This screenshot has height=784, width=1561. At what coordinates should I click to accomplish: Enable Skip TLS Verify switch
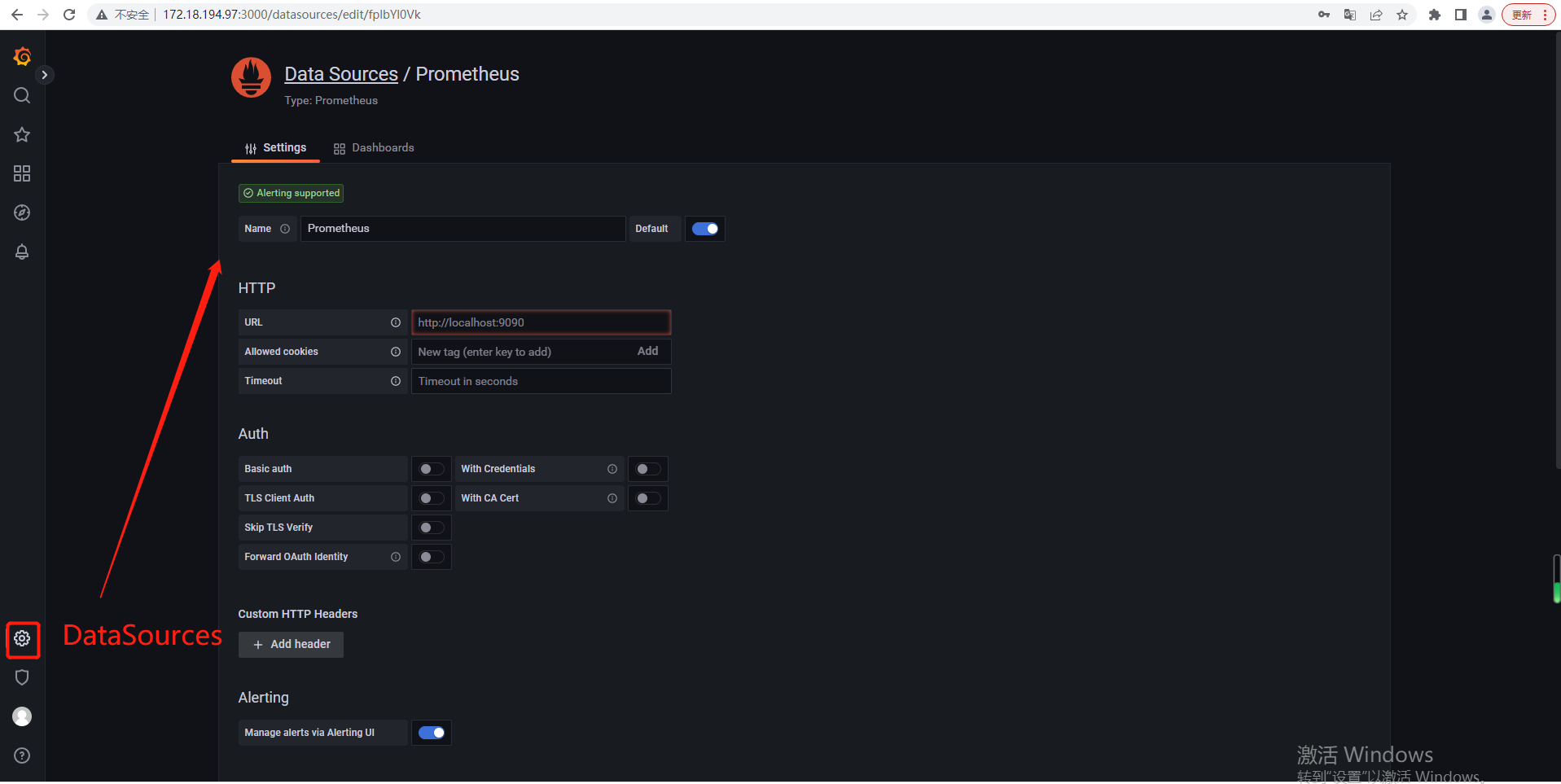(x=432, y=528)
